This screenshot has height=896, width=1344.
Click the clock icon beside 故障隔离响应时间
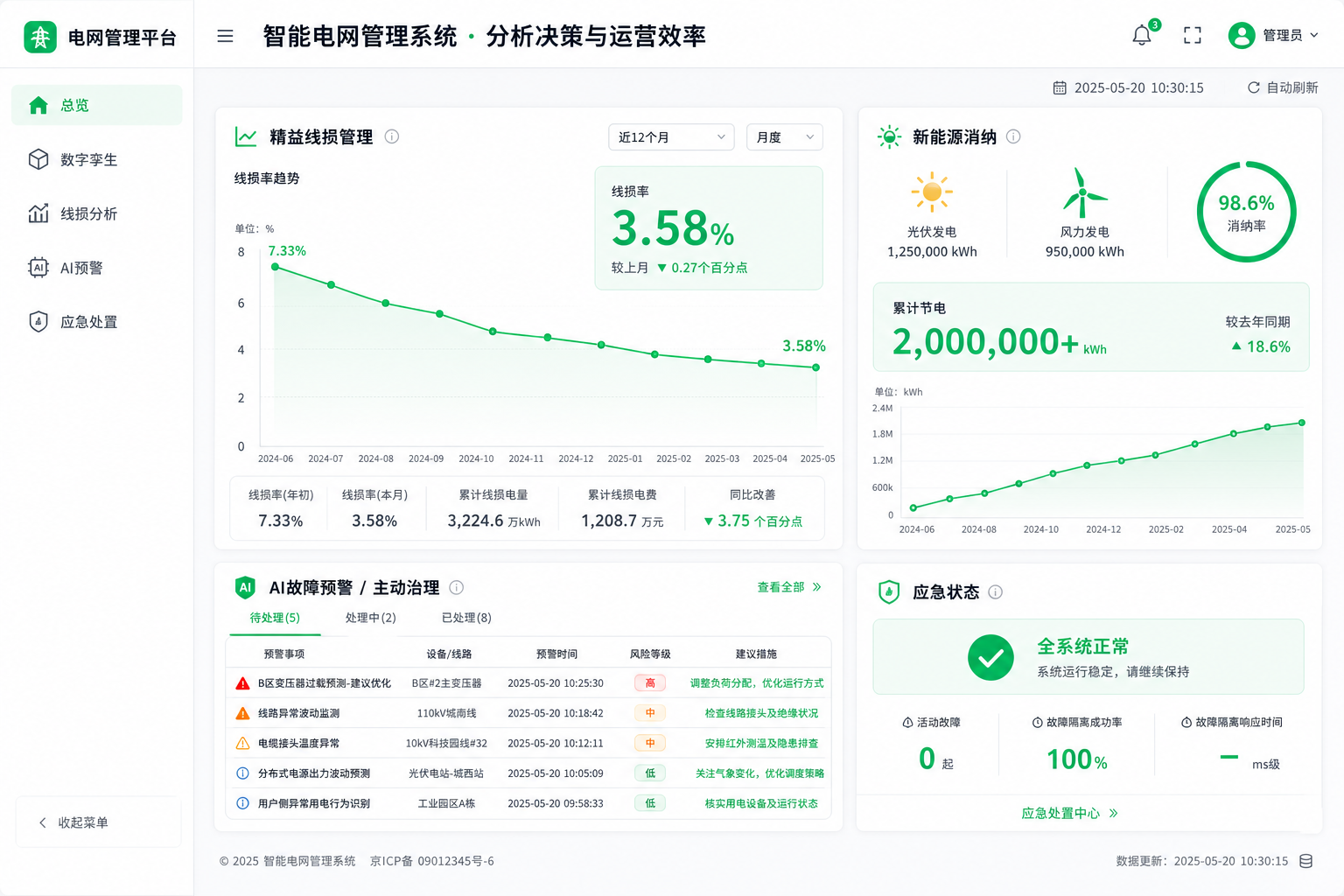1186,723
